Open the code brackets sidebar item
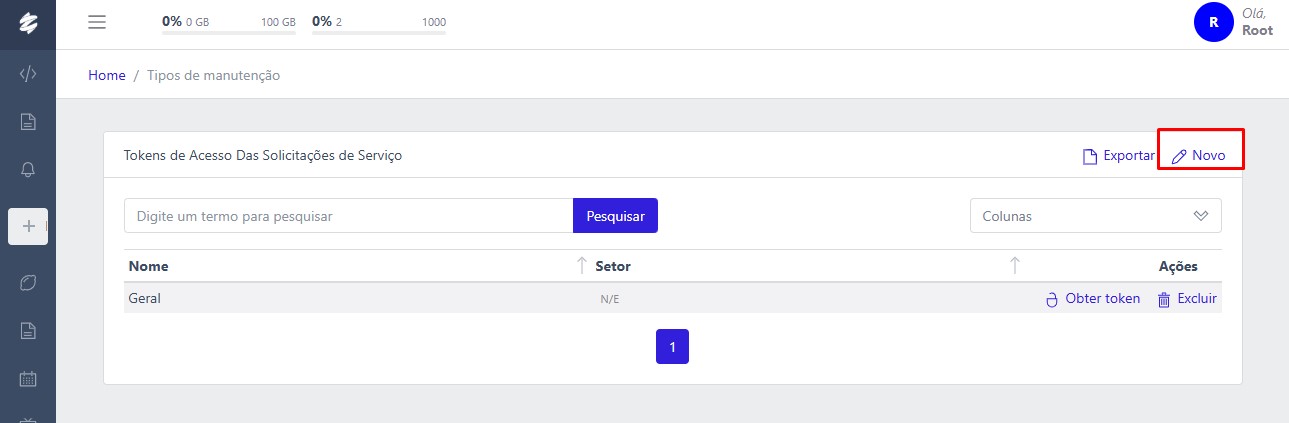 coord(28,73)
